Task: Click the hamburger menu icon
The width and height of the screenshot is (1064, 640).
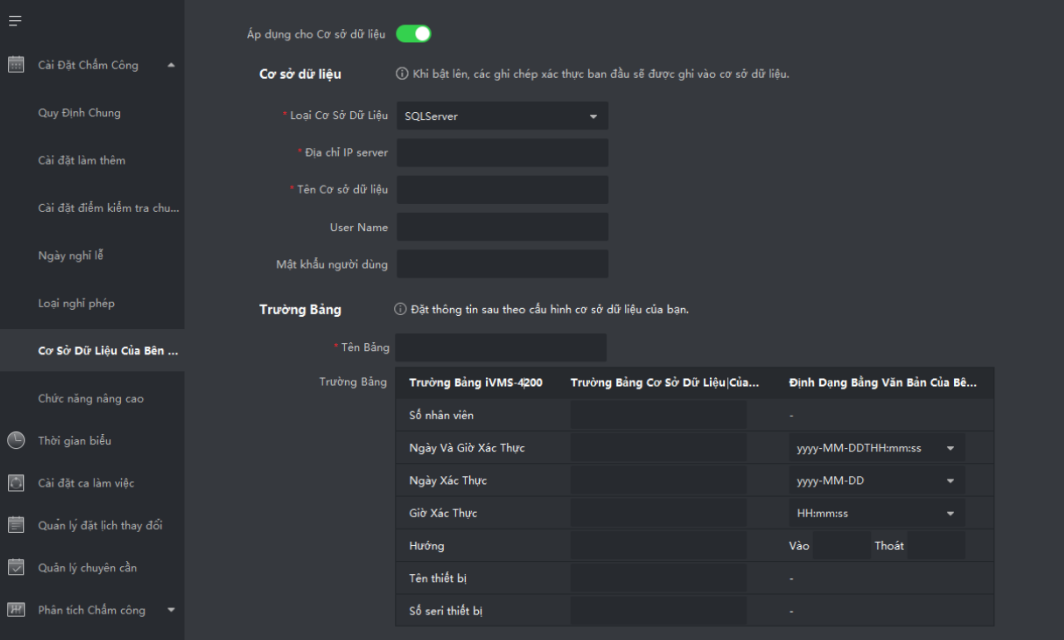Action: (15, 21)
